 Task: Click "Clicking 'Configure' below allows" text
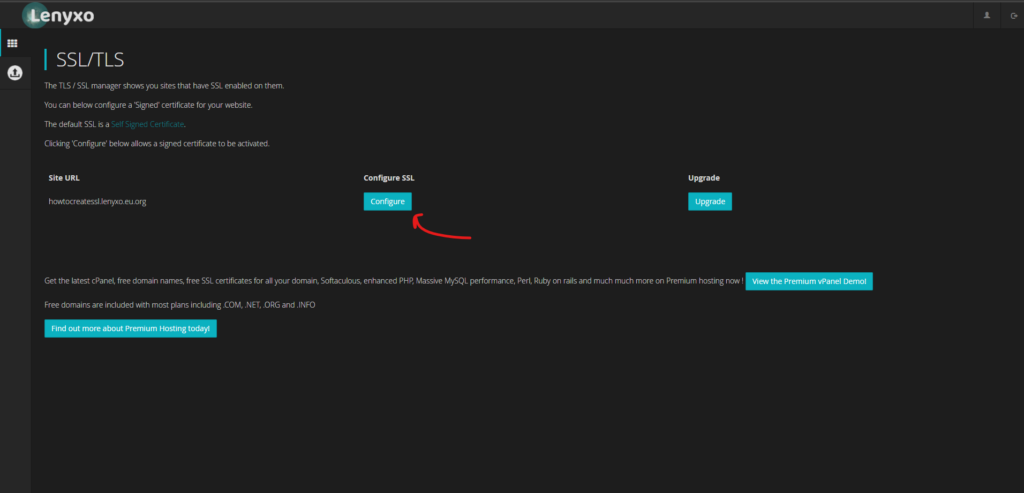pyautogui.click(x=157, y=144)
